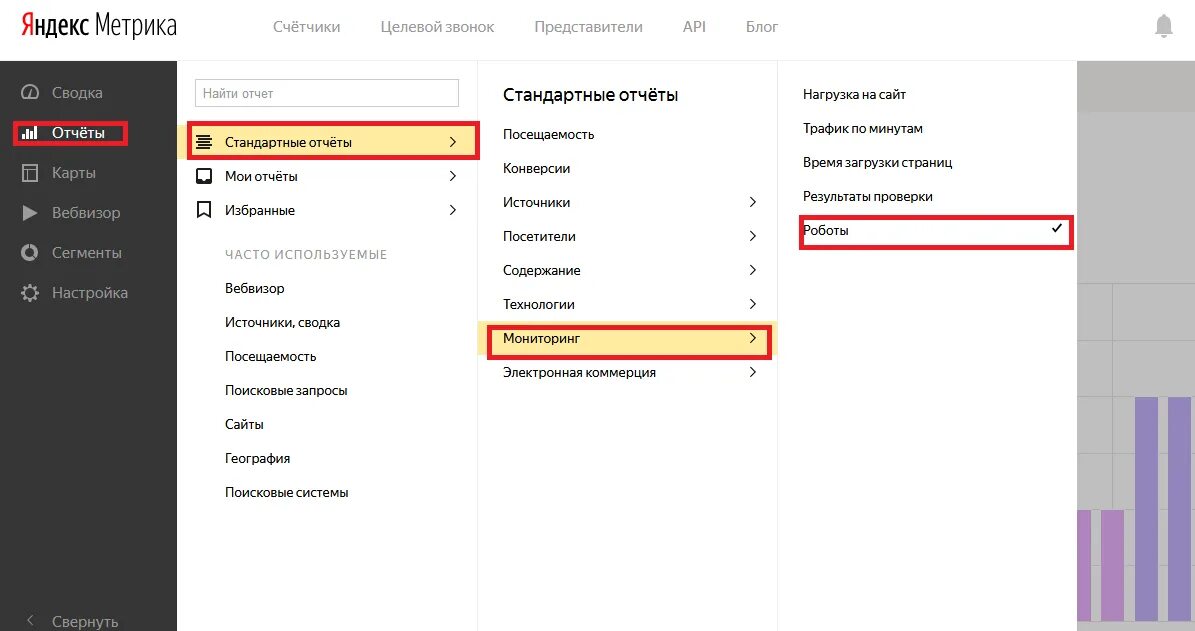This screenshot has height=631, width=1195.
Task: Open Сегменты via its circle icon
Action: (30, 252)
